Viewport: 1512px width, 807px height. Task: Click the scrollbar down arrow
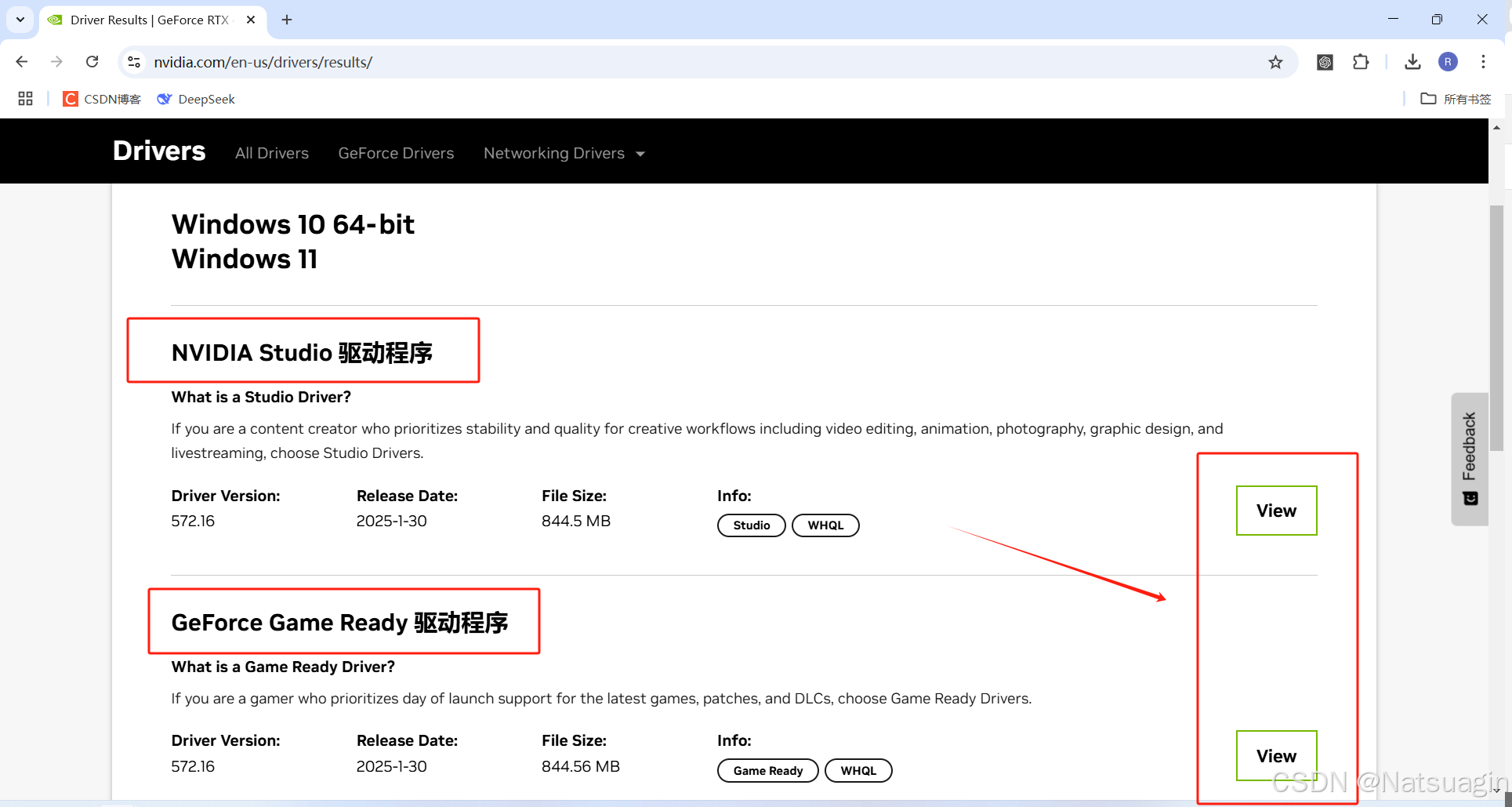[x=1496, y=790]
